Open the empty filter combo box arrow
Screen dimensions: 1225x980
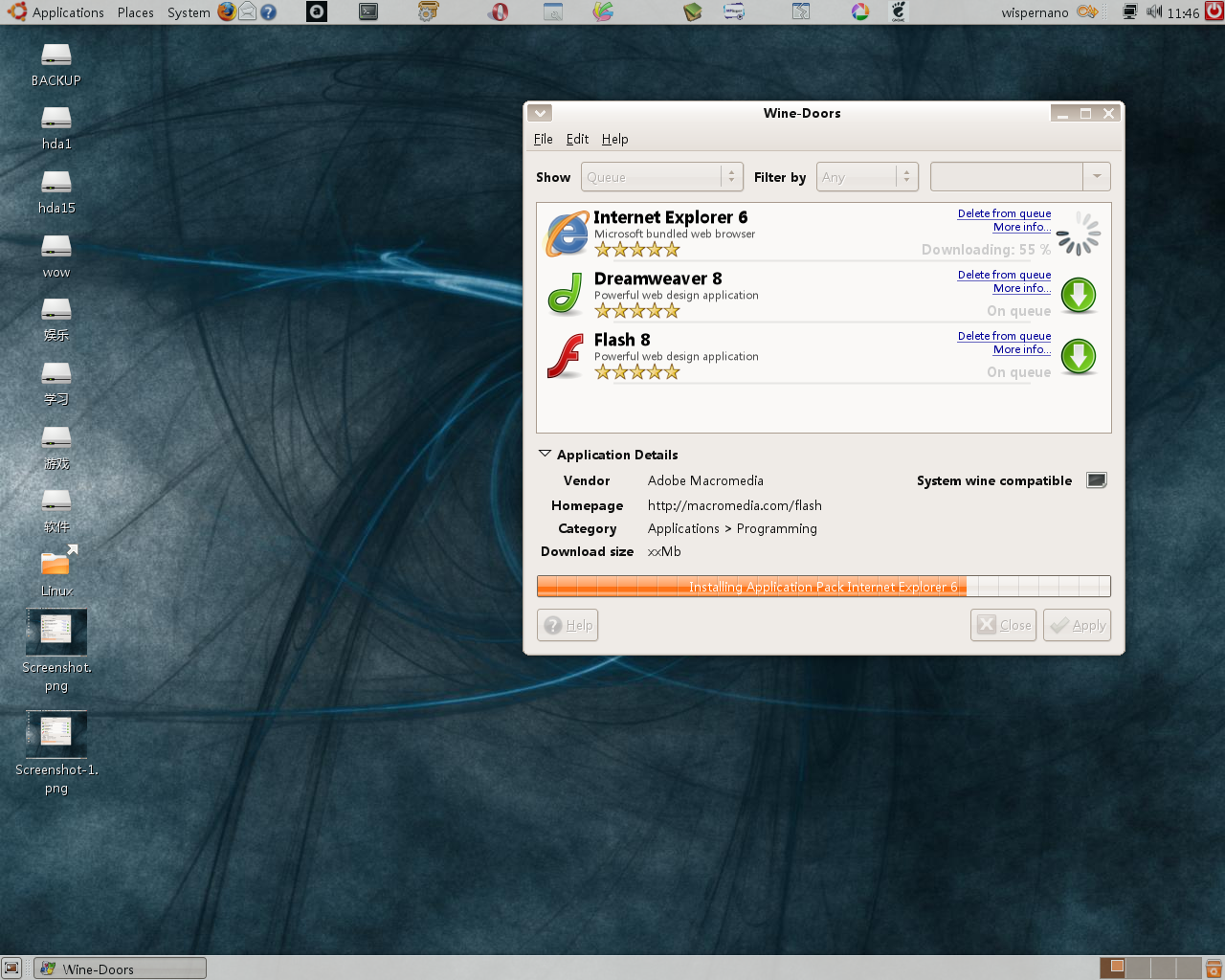tap(1097, 177)
